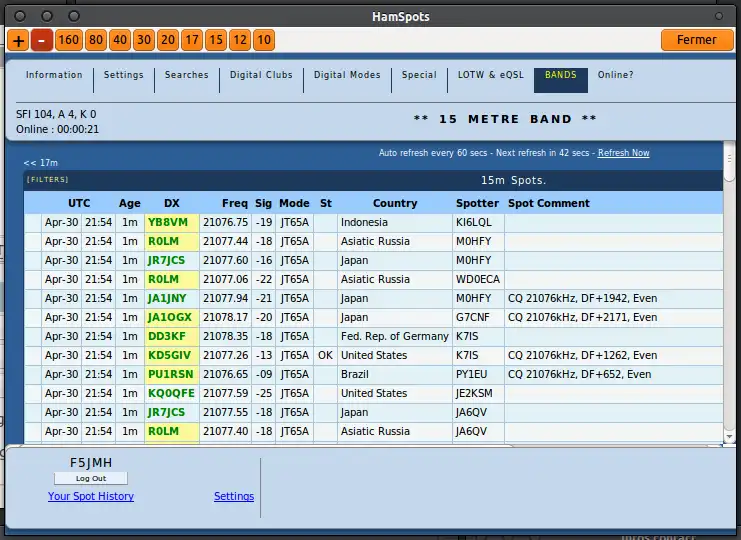
Task: Click the 'Brazil' country cell
Action: click(x=395, y=374)
